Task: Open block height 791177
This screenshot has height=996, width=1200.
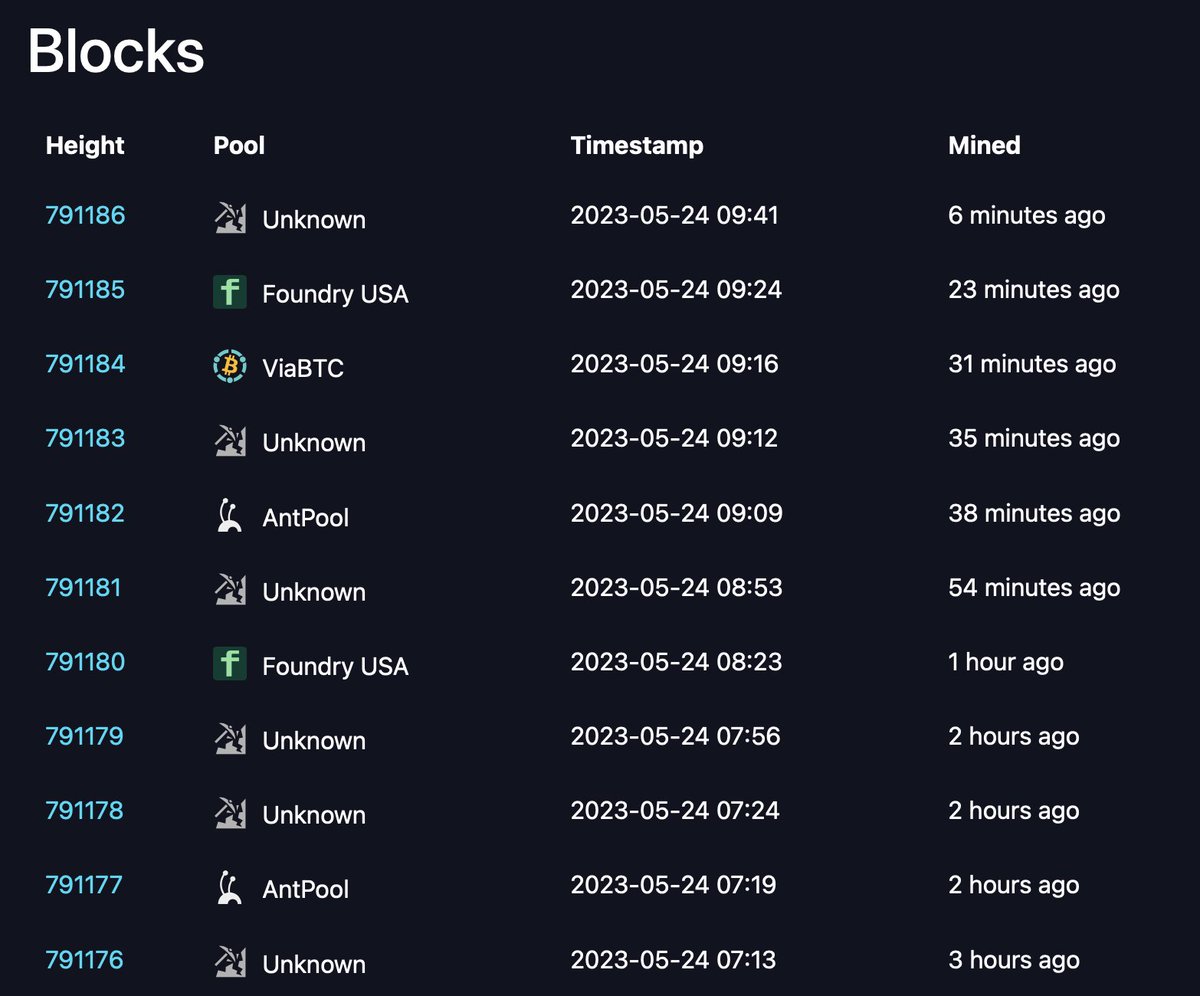Action: [84, 885]
